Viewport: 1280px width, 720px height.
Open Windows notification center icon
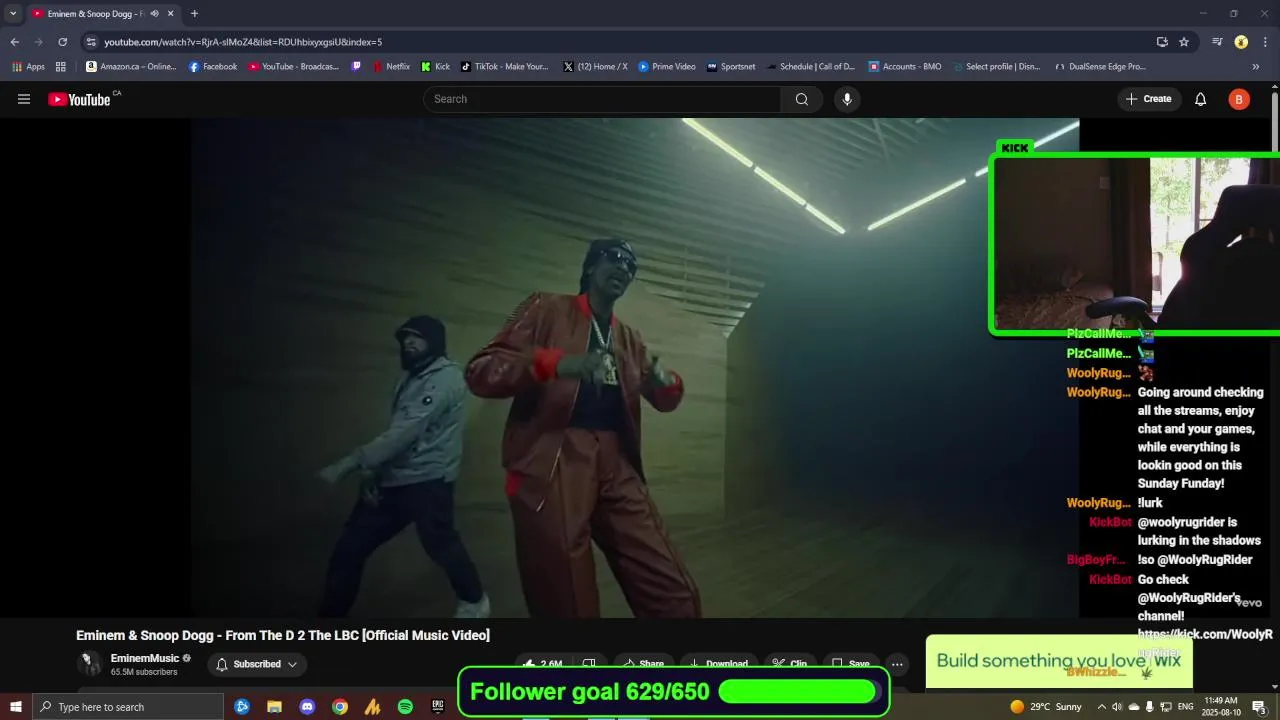[x=1260, y=707]
